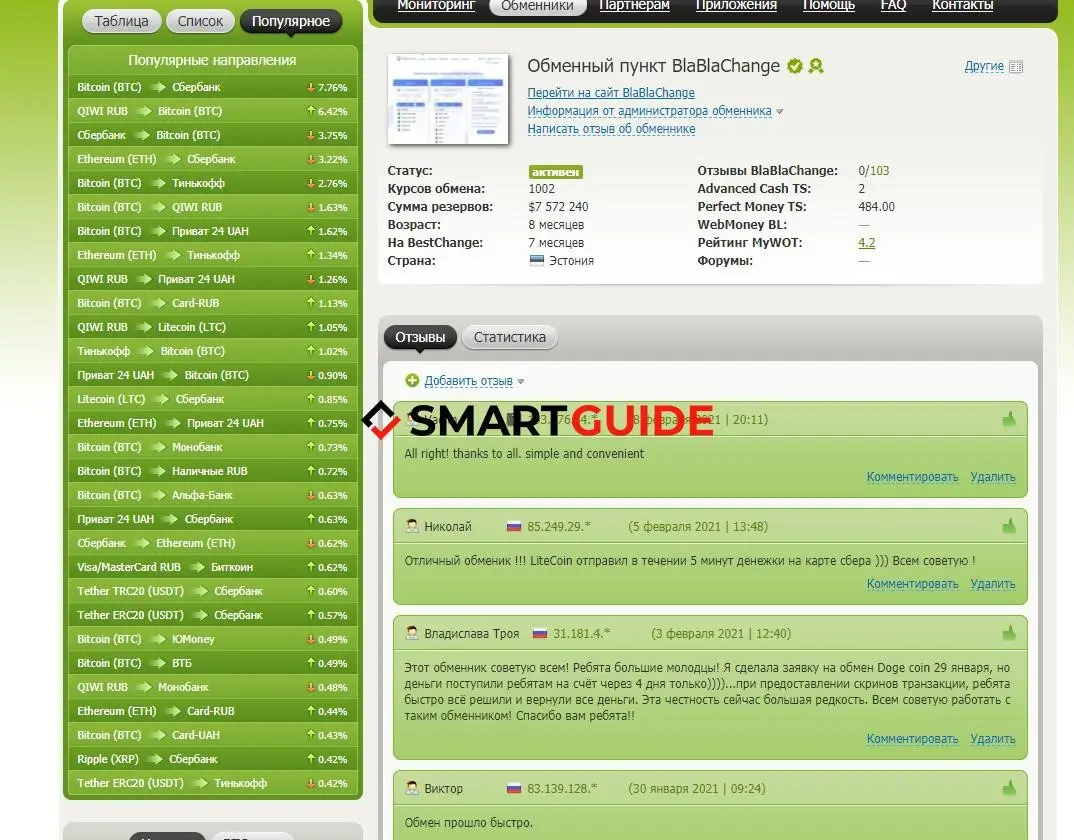This screenshot has width=1074, height=840.
Task: Click the user avatar icon next to Виктор
Action: click(412, 788)
